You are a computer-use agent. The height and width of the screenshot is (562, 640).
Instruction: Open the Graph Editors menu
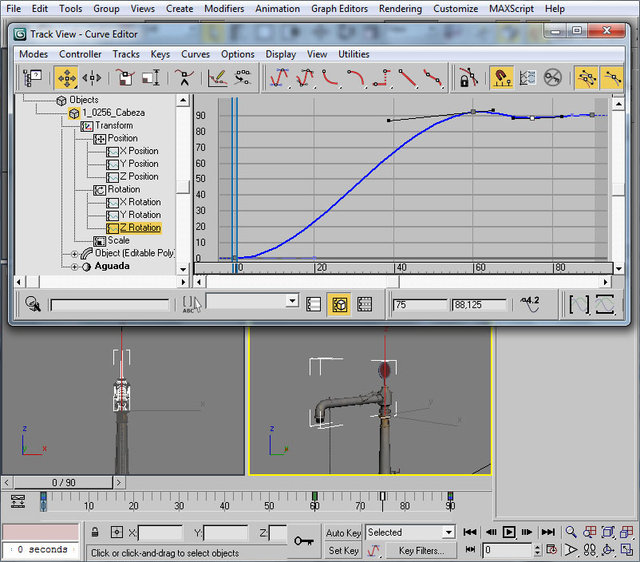coord(338,8)
